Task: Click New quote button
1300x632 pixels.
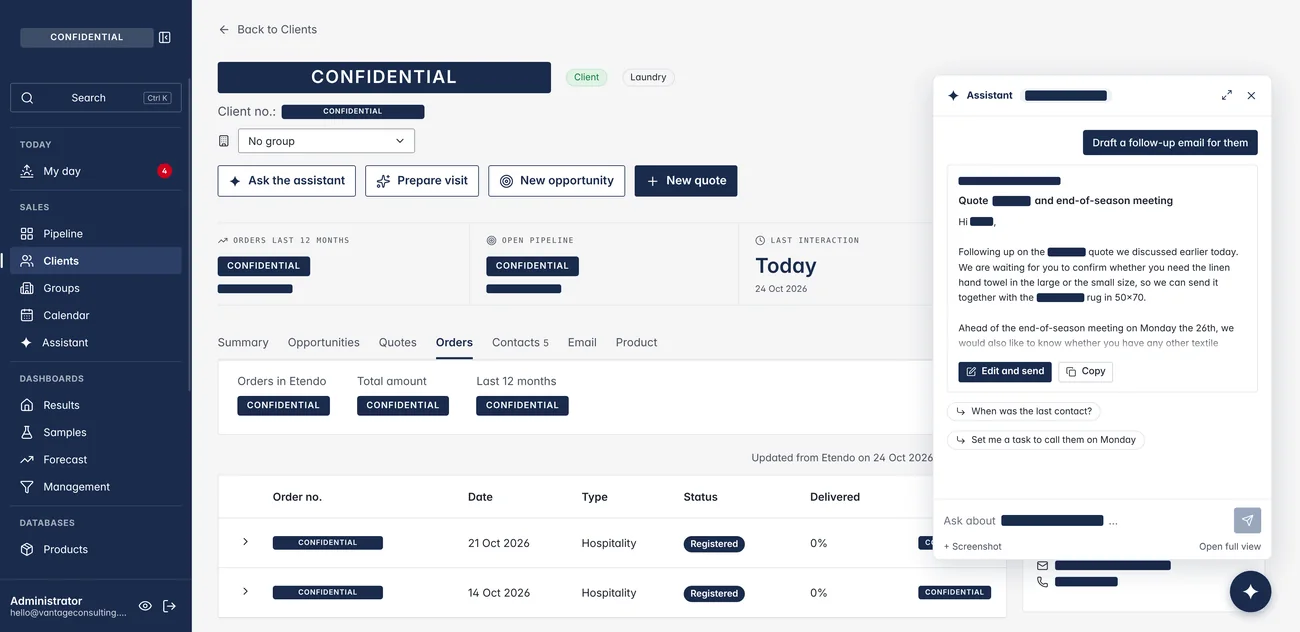Action: click(x=686, y=181)
